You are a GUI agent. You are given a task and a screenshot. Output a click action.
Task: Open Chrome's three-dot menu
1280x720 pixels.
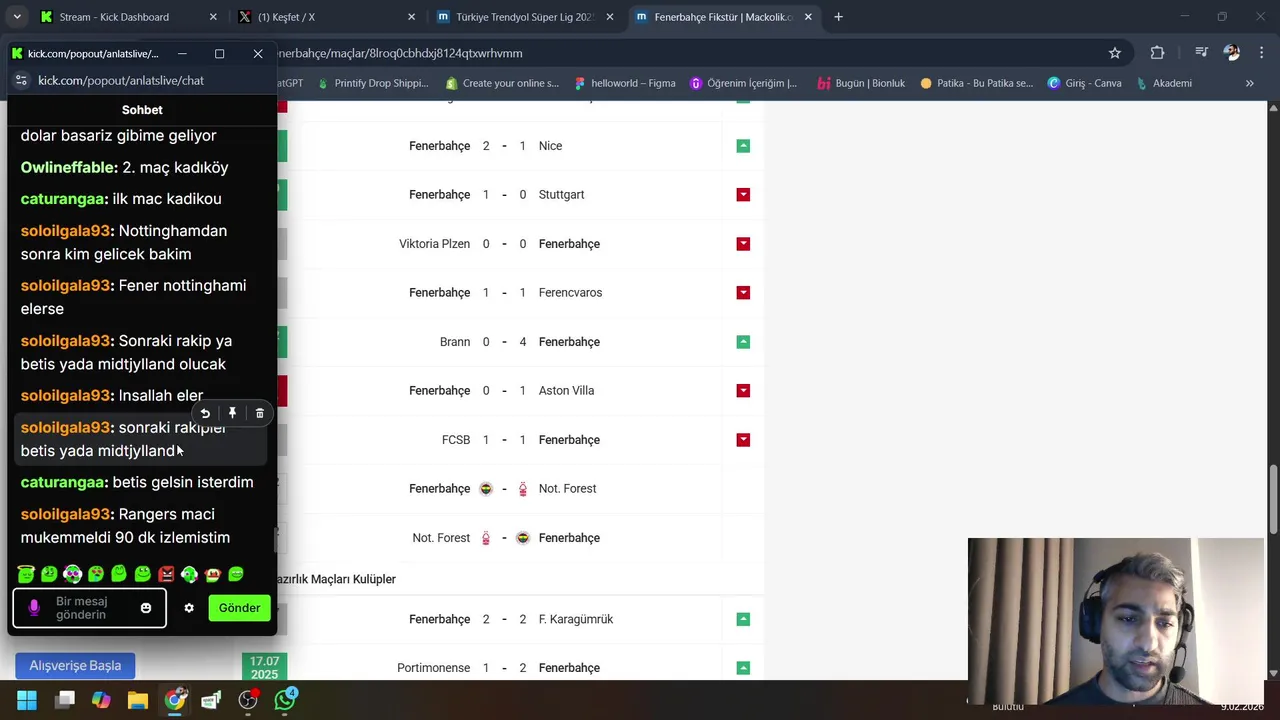tap(1260, 53)
